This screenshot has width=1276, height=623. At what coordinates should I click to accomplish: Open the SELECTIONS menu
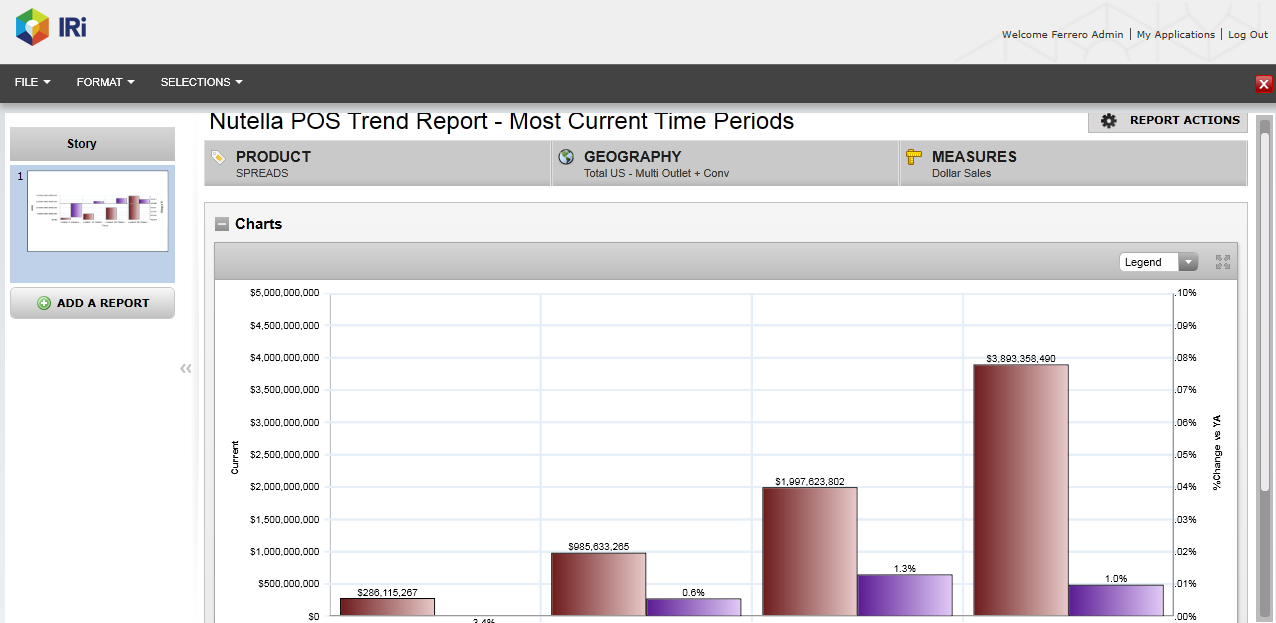(201, 82)
